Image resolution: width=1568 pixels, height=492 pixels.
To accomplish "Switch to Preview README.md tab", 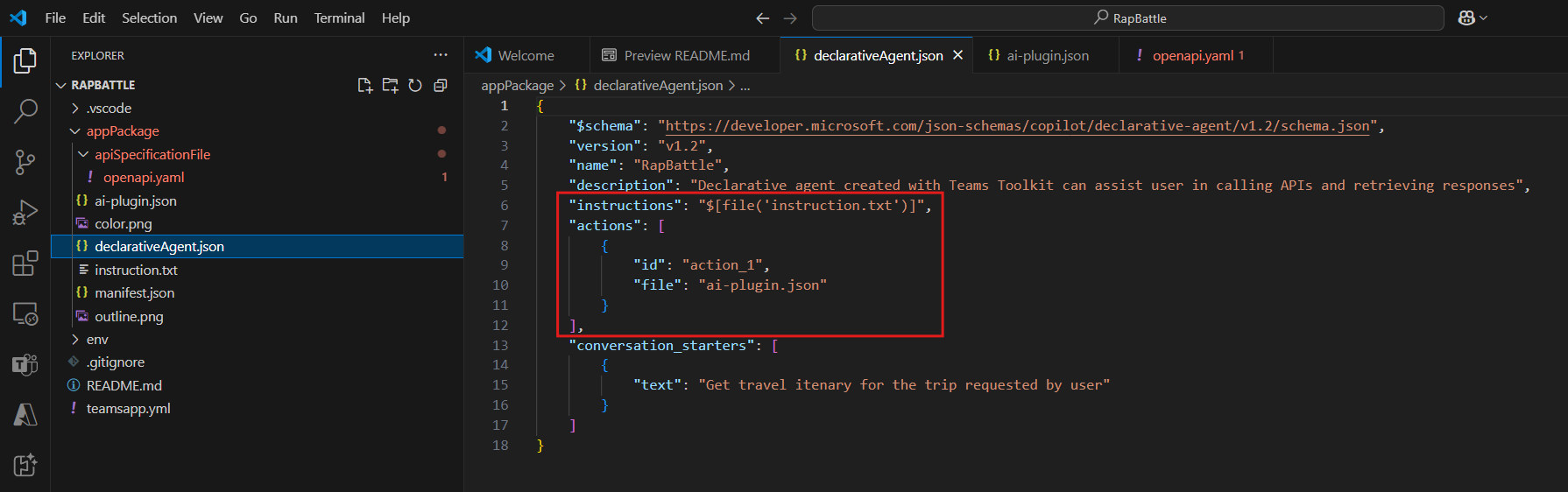I will point(685,55).
